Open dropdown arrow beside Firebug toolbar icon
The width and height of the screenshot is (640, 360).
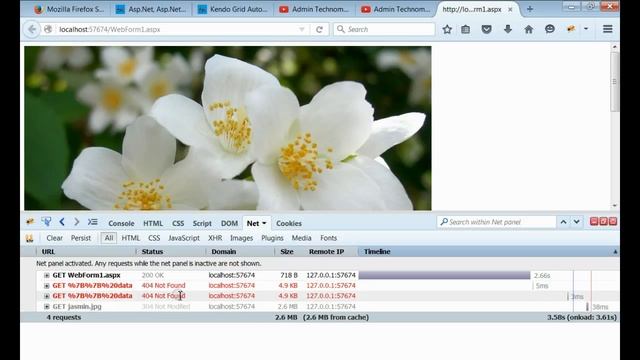point(586,29)
